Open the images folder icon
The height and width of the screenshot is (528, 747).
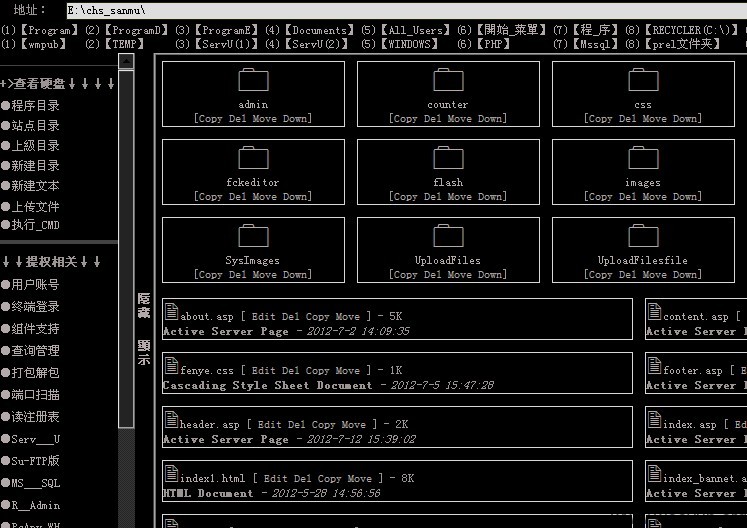tap(644, 158)
